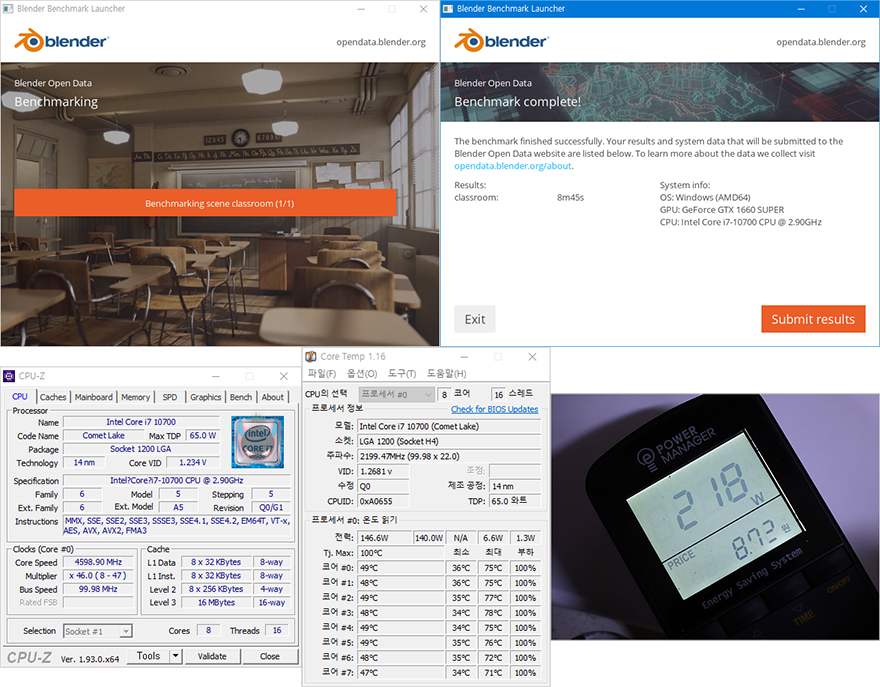Click the GPU: GeForce GTX 1660 SUPER line

point(722,210)
